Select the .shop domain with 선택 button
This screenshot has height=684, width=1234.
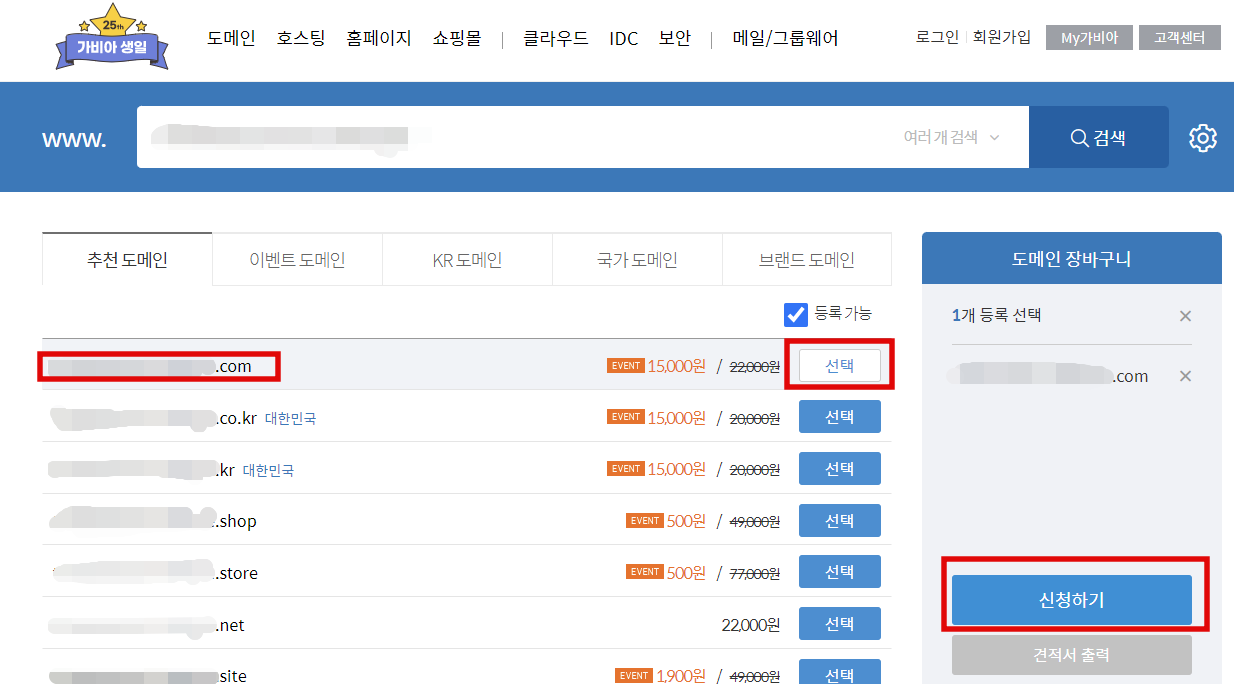(839, 520)
